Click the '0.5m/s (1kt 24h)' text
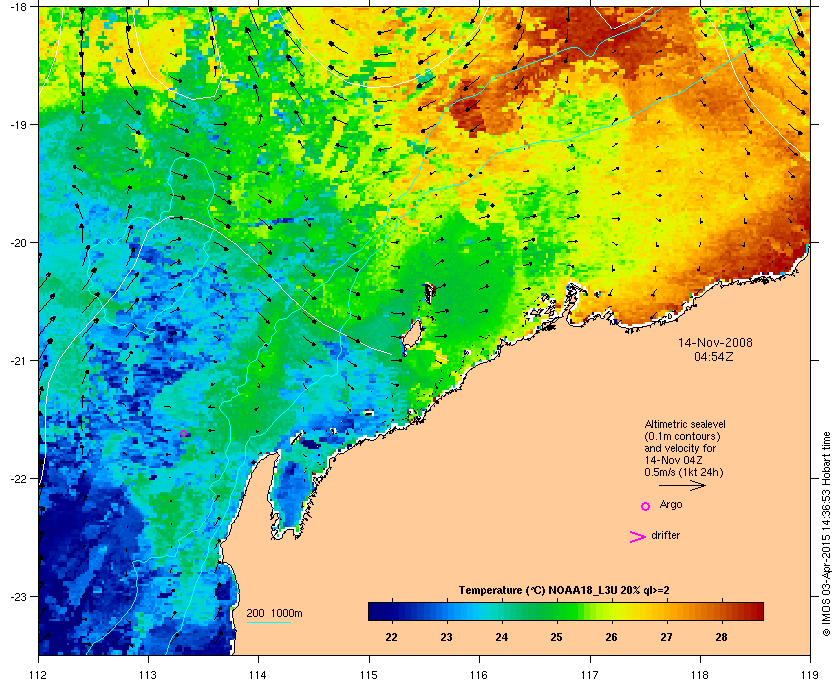Image resolution: width=840 pixels, height=680 pixels. 684,472
